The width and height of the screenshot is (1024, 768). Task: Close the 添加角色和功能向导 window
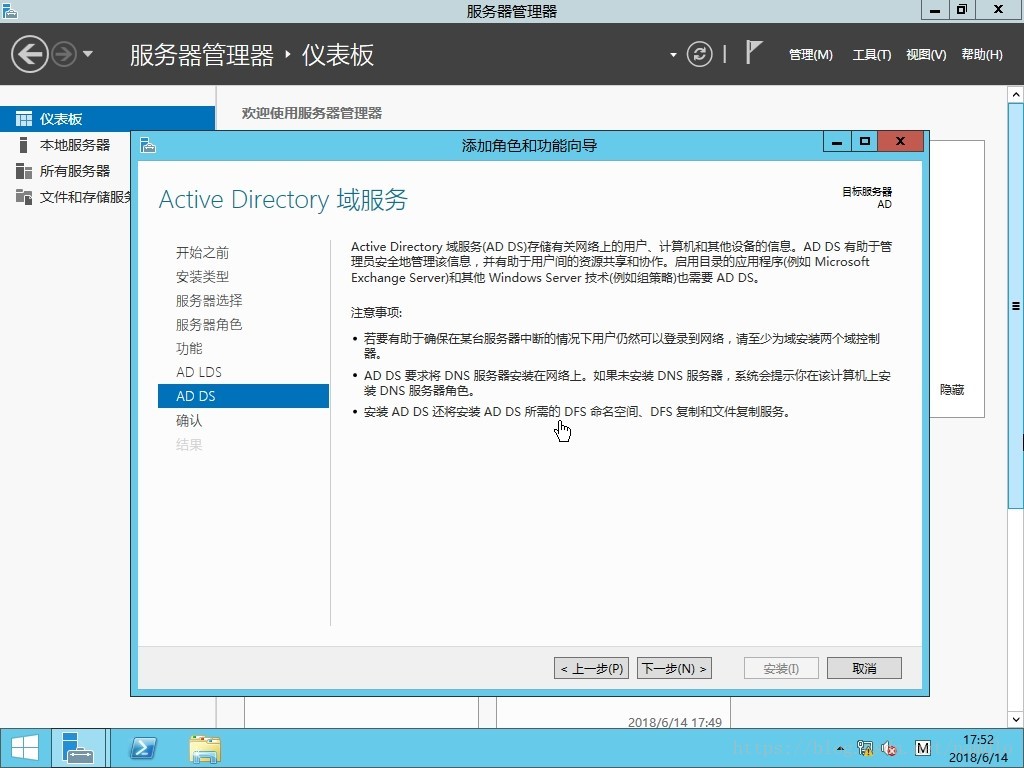[x=901, y=142]
